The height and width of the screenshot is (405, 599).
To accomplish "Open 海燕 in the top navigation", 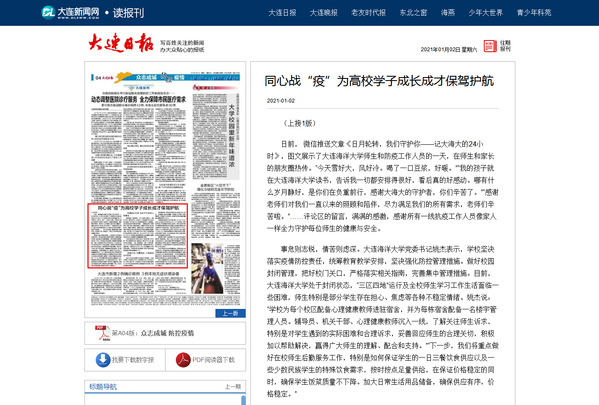I will pos(448,13).
